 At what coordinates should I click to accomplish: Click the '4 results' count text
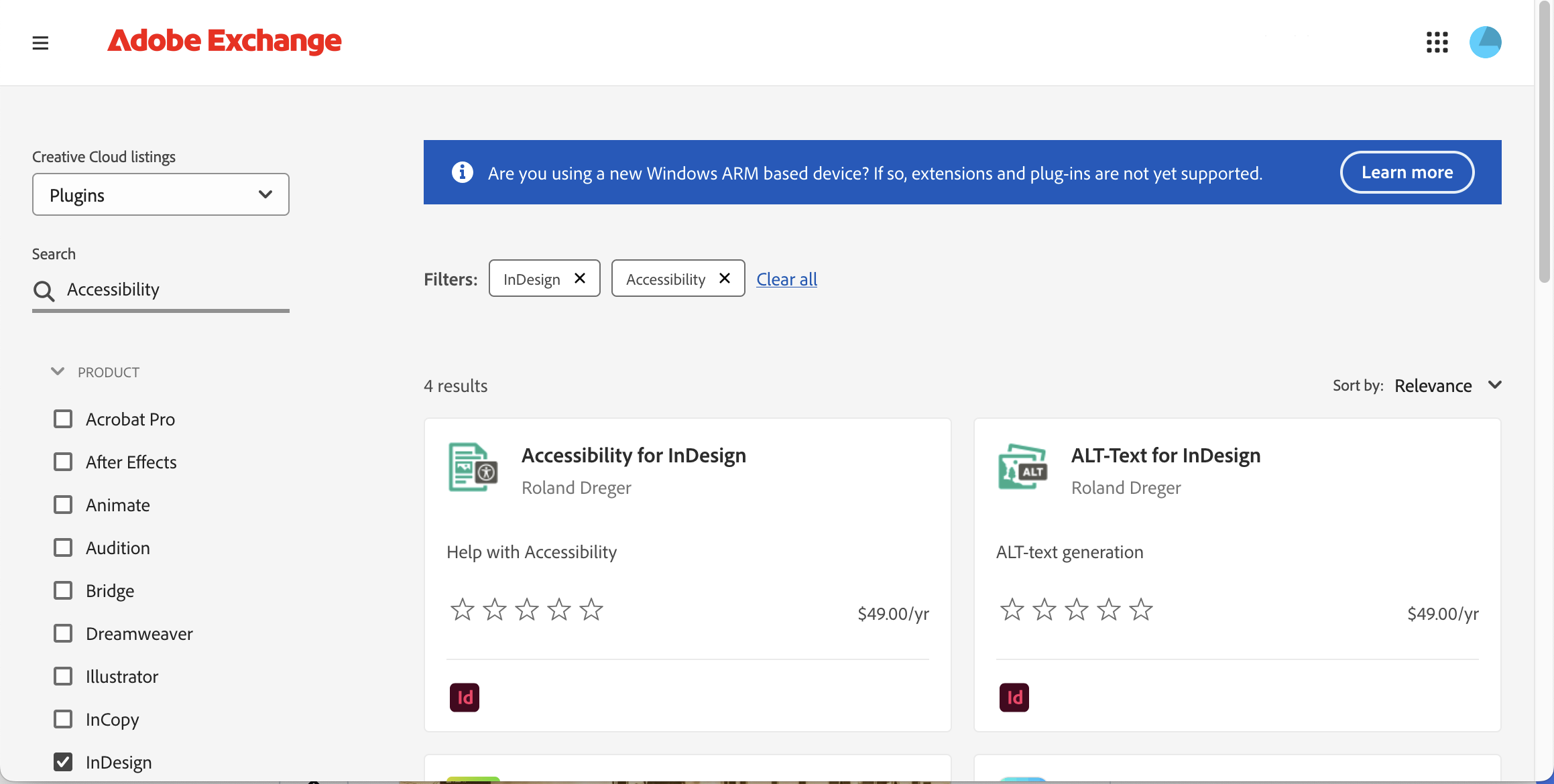(x=456, y=386)
